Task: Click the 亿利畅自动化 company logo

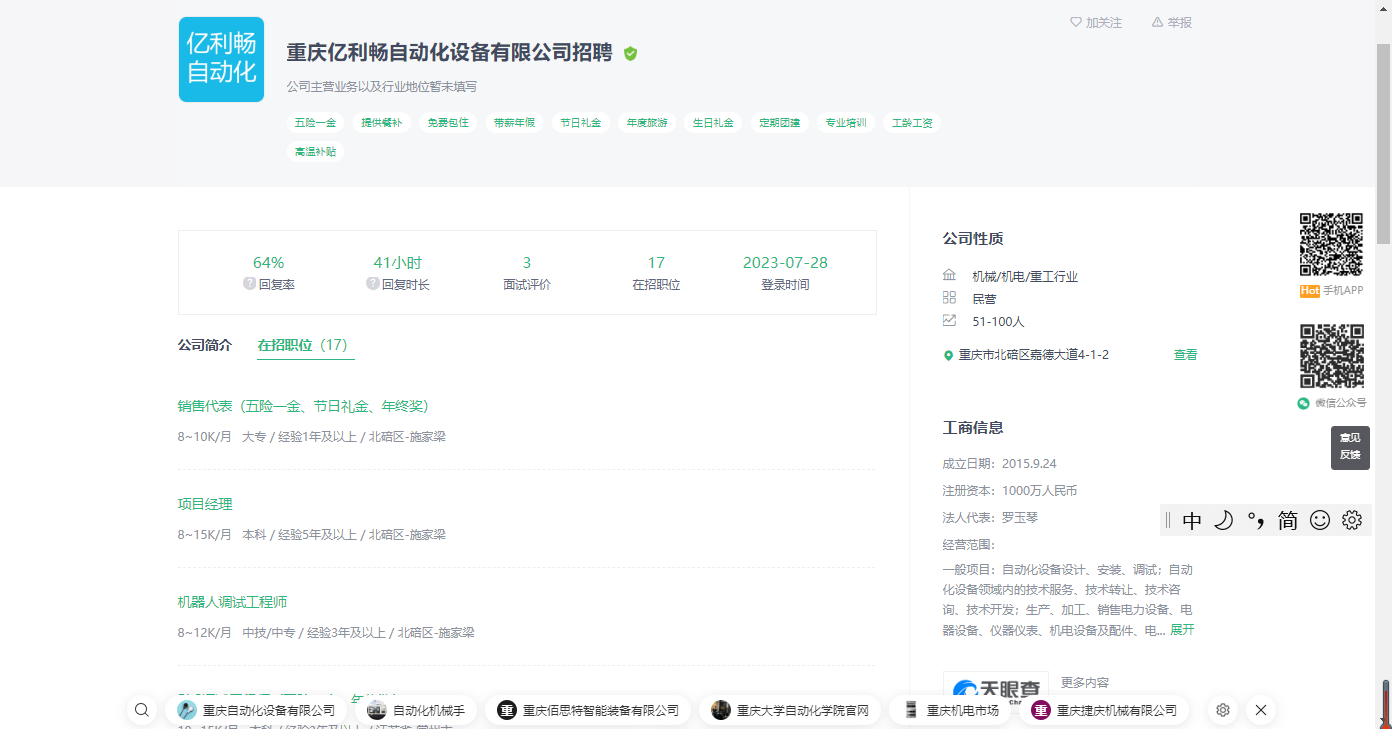Action: pos(221,59)
